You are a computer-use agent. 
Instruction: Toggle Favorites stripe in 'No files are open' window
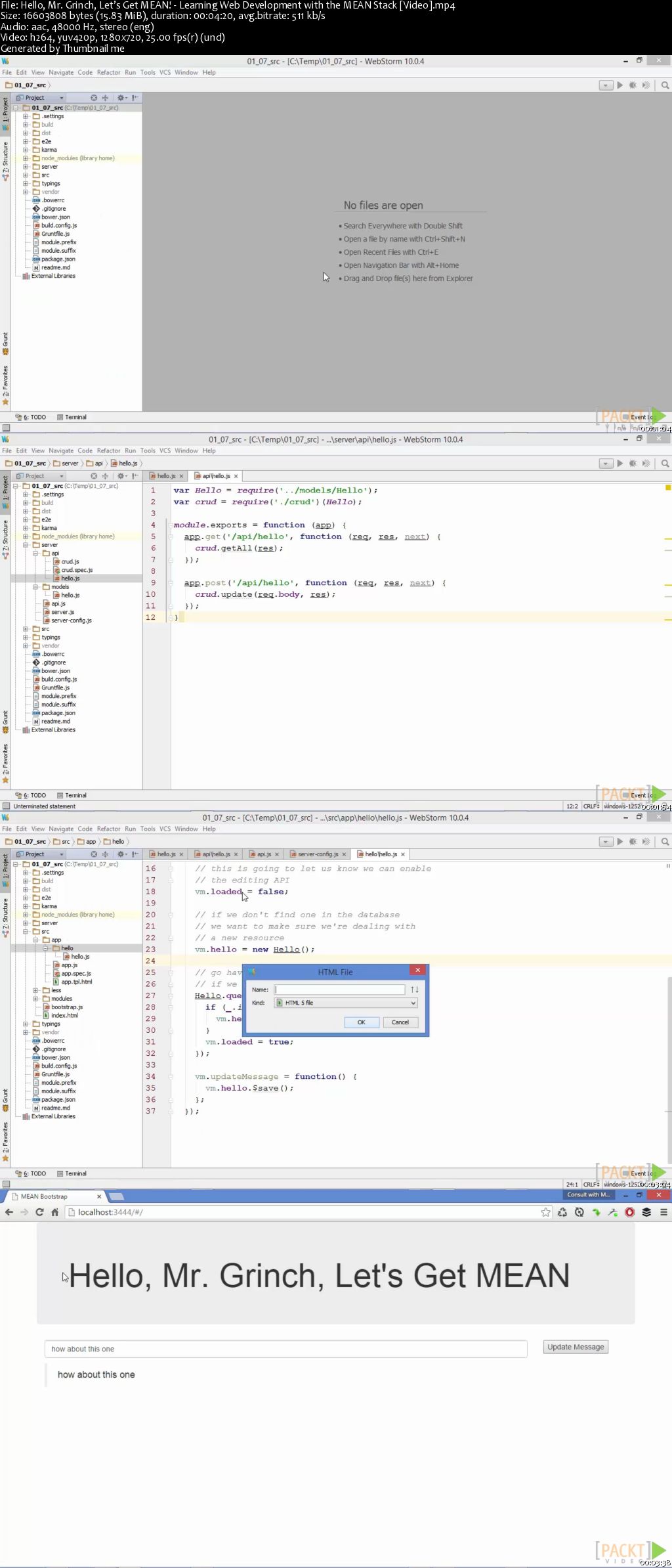coord(5,385)
